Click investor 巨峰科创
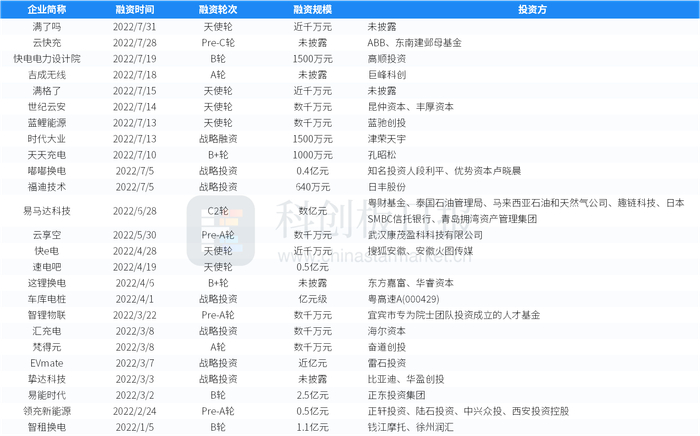The height and width of the screenshot is (436, 700). click(387, 75)
